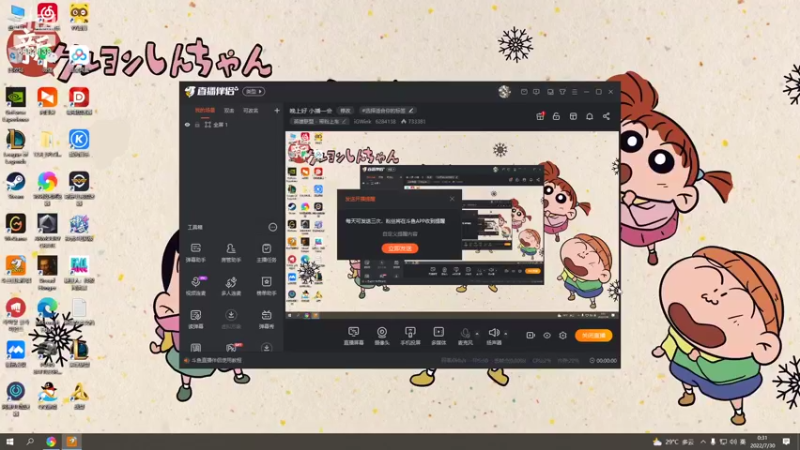Viewport: 800px width, 450px height.
Task: Open the Steam desktop shortcut
Action: [16, 186]
